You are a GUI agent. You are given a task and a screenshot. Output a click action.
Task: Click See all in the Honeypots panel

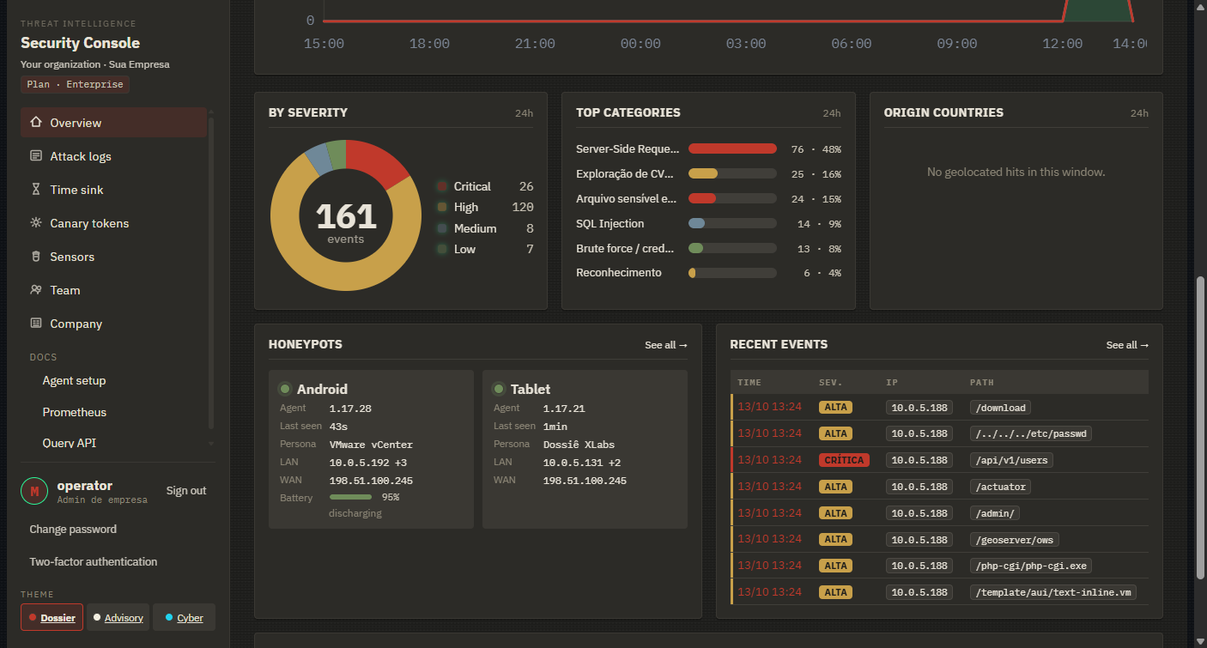pyautogui.click(x=666, y=345)
